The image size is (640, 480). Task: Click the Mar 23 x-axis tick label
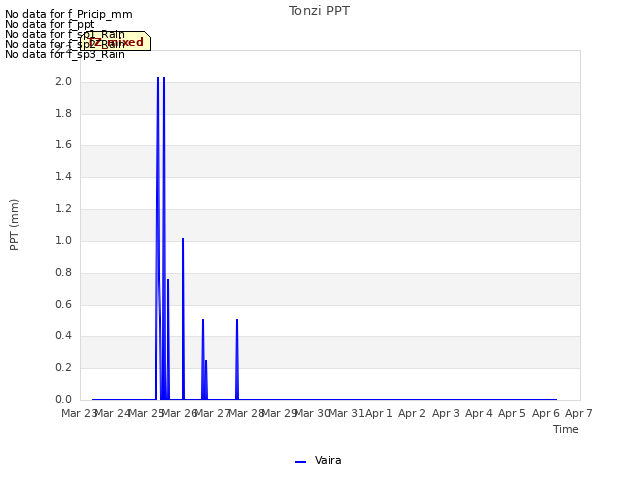pyautogui.click(x=78, y=413)
